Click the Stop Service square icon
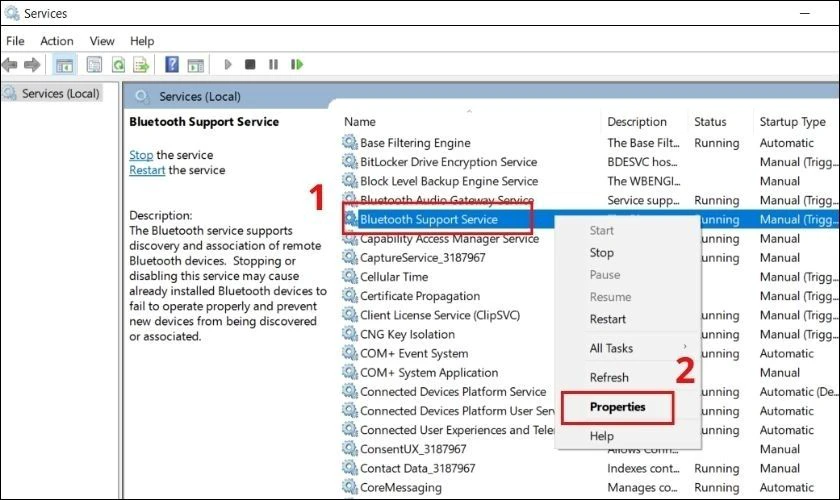This screenshot has width=840, height=500. 250,65
